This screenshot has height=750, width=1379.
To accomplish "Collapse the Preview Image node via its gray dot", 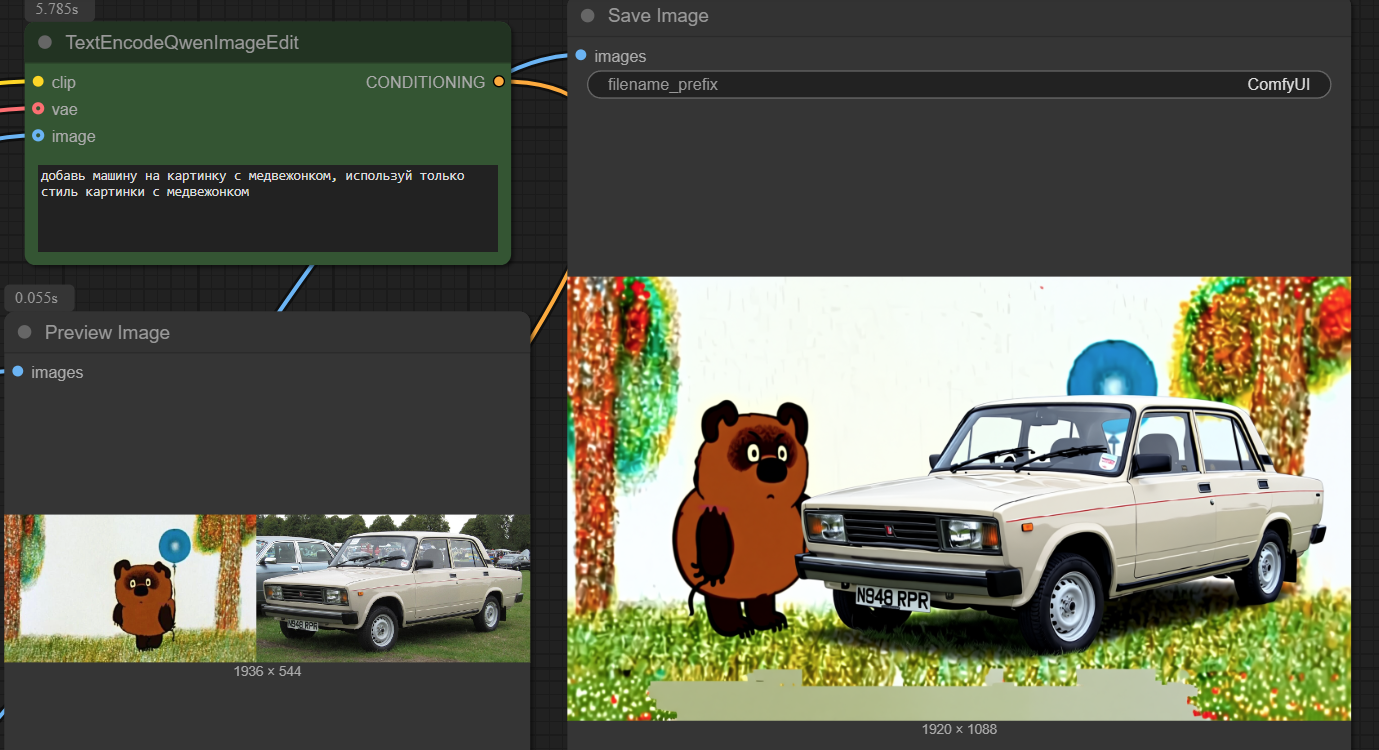I will tap(25, 332).
